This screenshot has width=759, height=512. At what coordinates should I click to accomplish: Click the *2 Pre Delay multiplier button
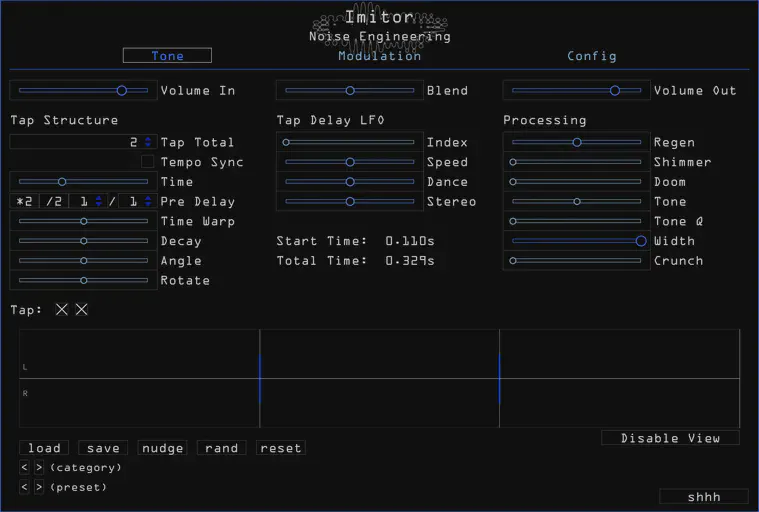click(24, 201)
